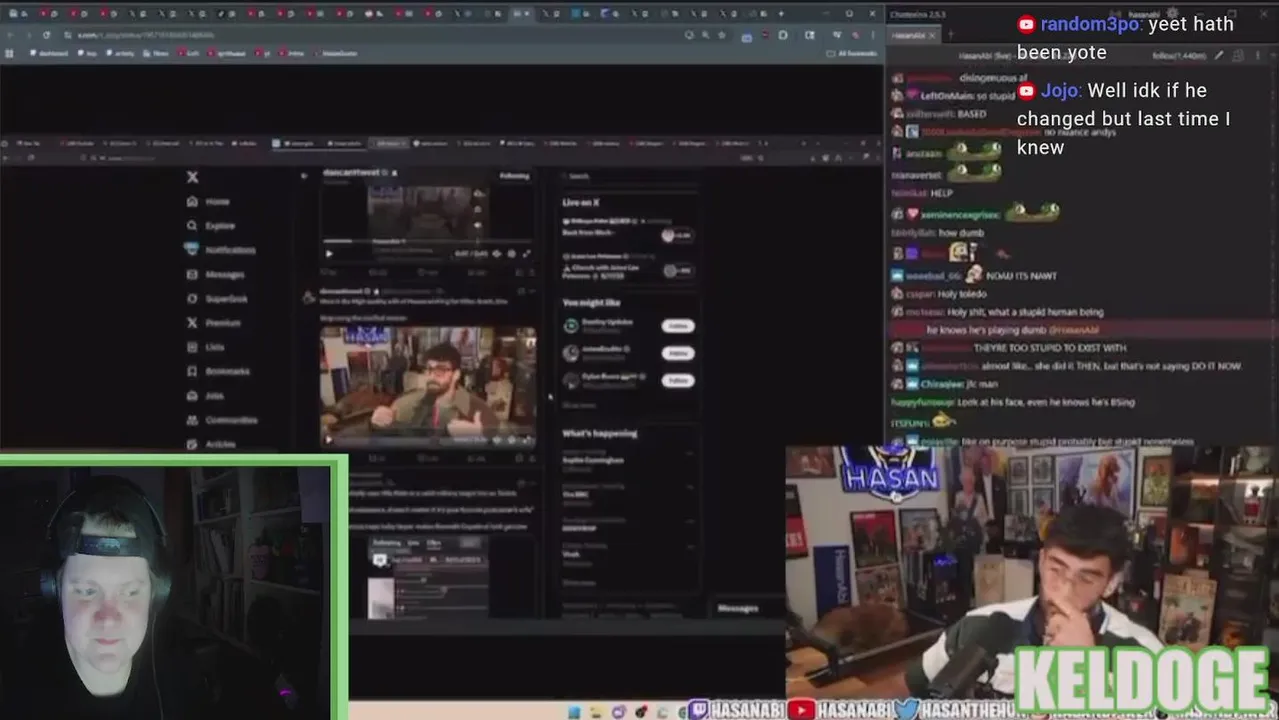This screenshot has height=720, width=1279.
Task: Go back using the profile back arrow
Action: pos(304,175)
